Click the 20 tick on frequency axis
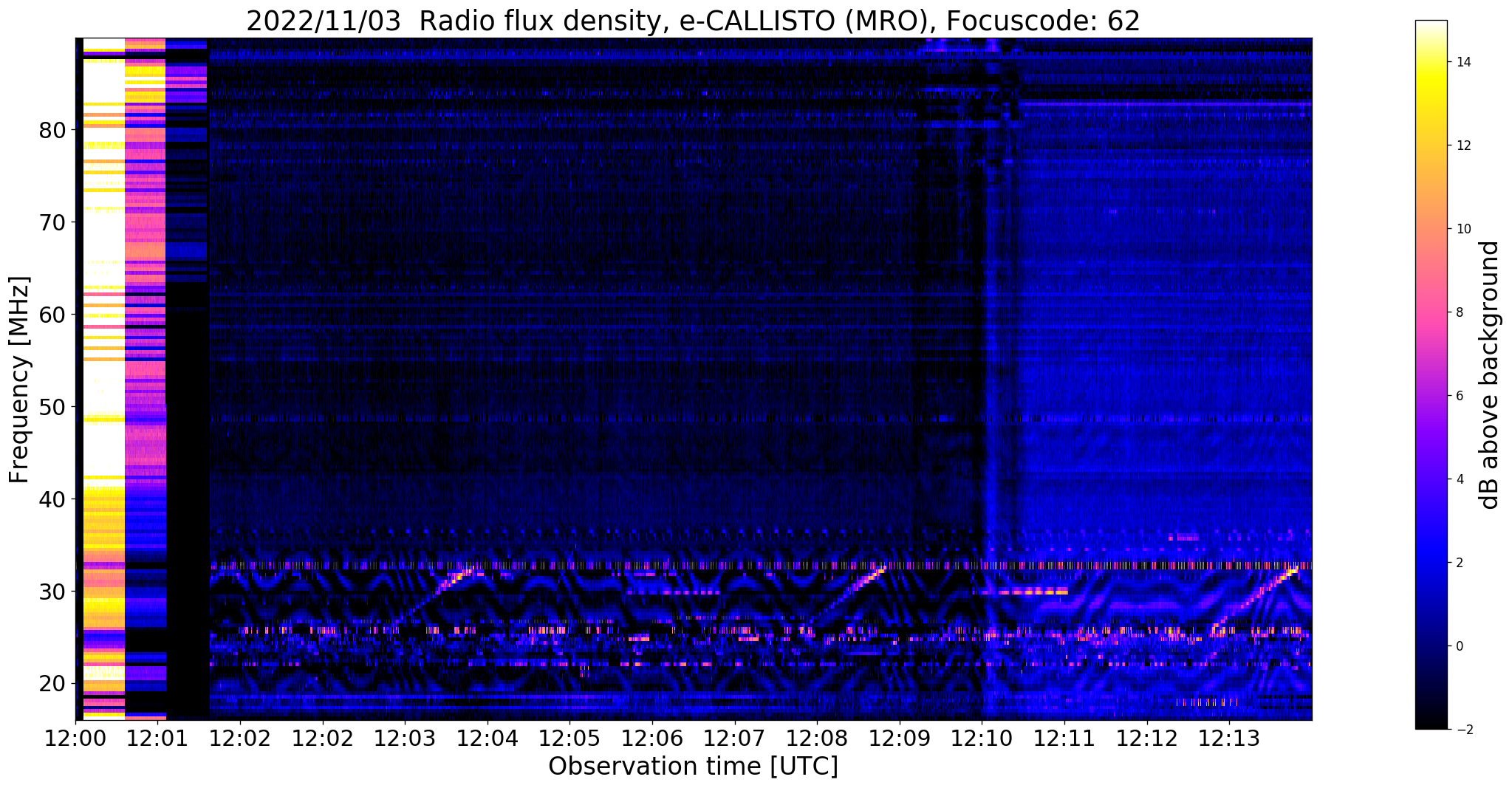The image size is (1512, 788). click(52, 684)
